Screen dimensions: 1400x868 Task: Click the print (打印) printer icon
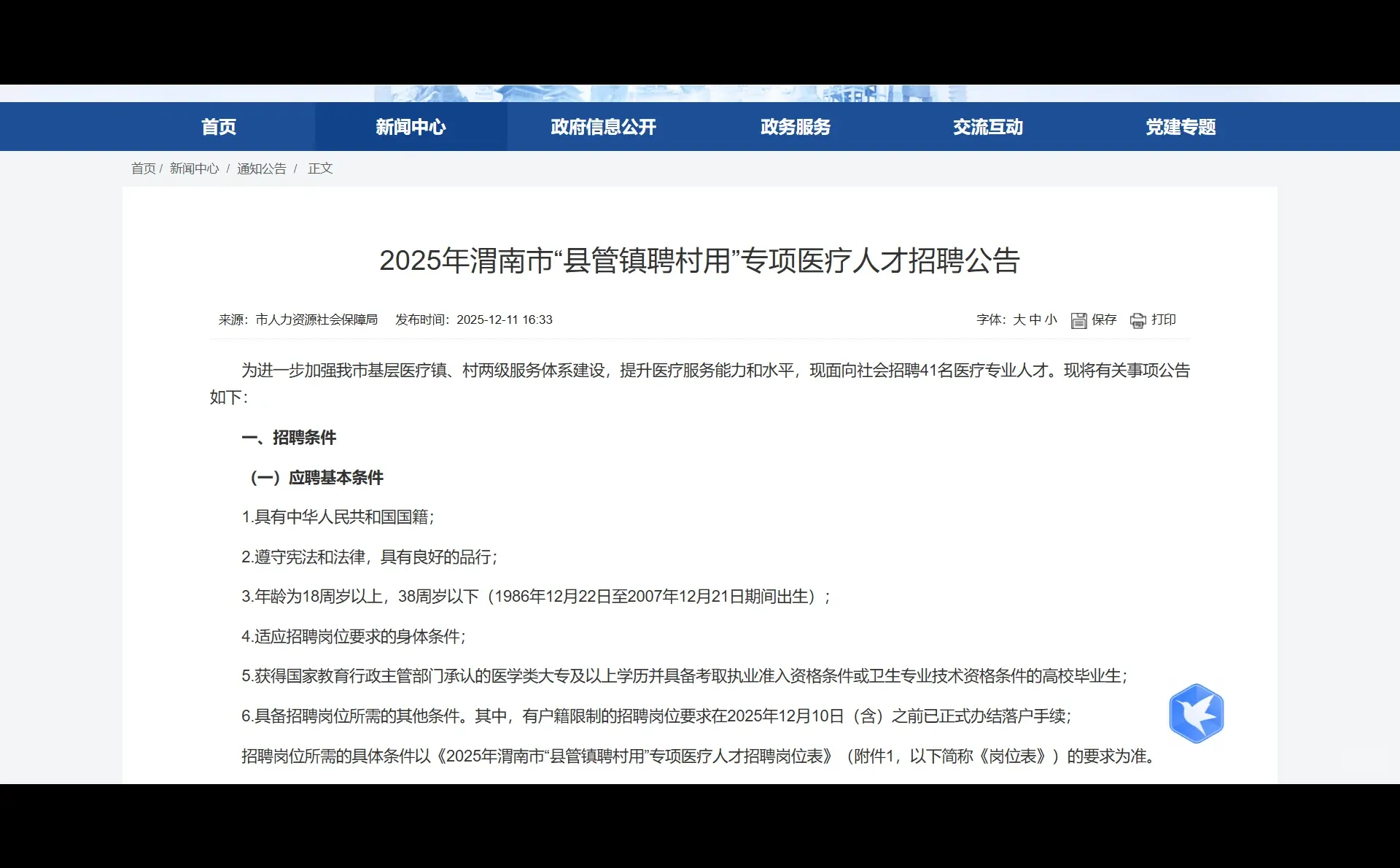click(1138, 319)
